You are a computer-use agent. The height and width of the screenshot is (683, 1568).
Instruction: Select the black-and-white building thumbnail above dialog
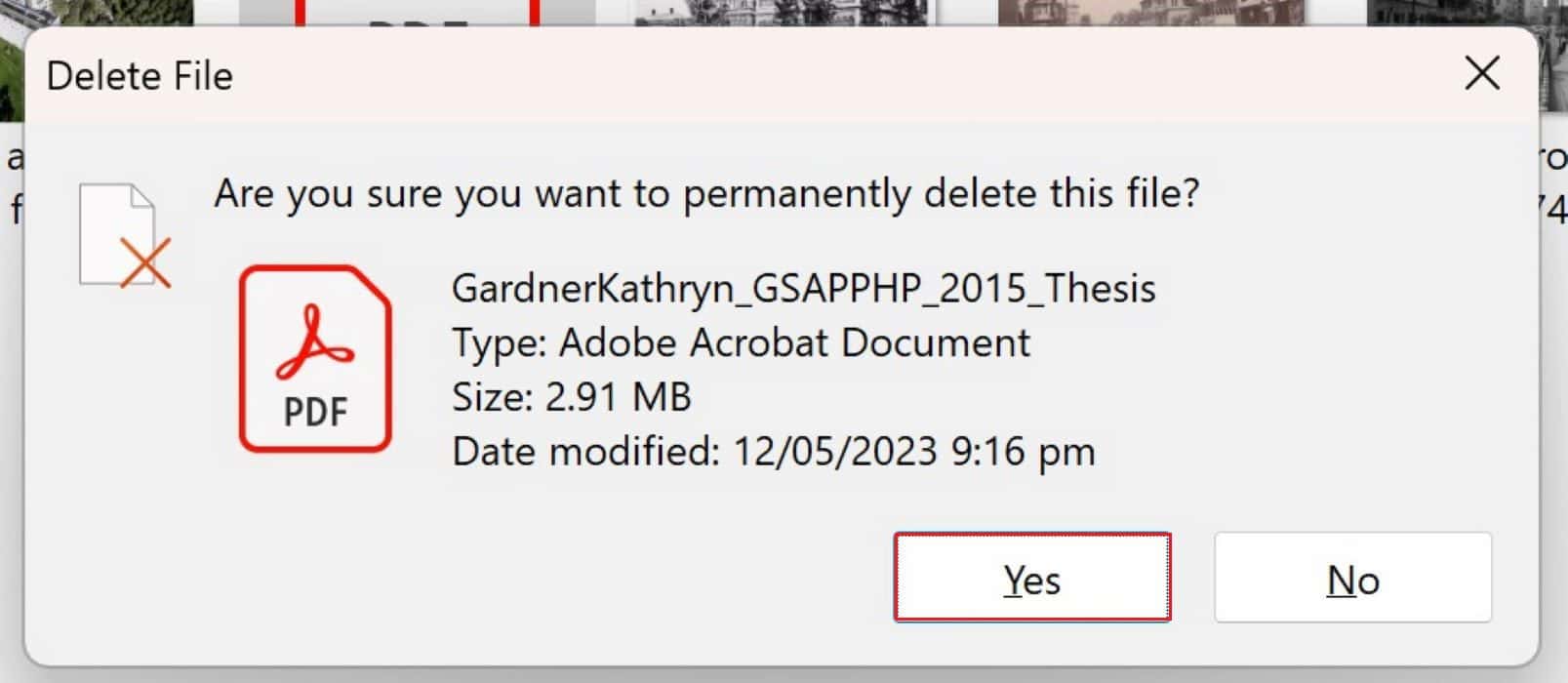coord(784,13)
